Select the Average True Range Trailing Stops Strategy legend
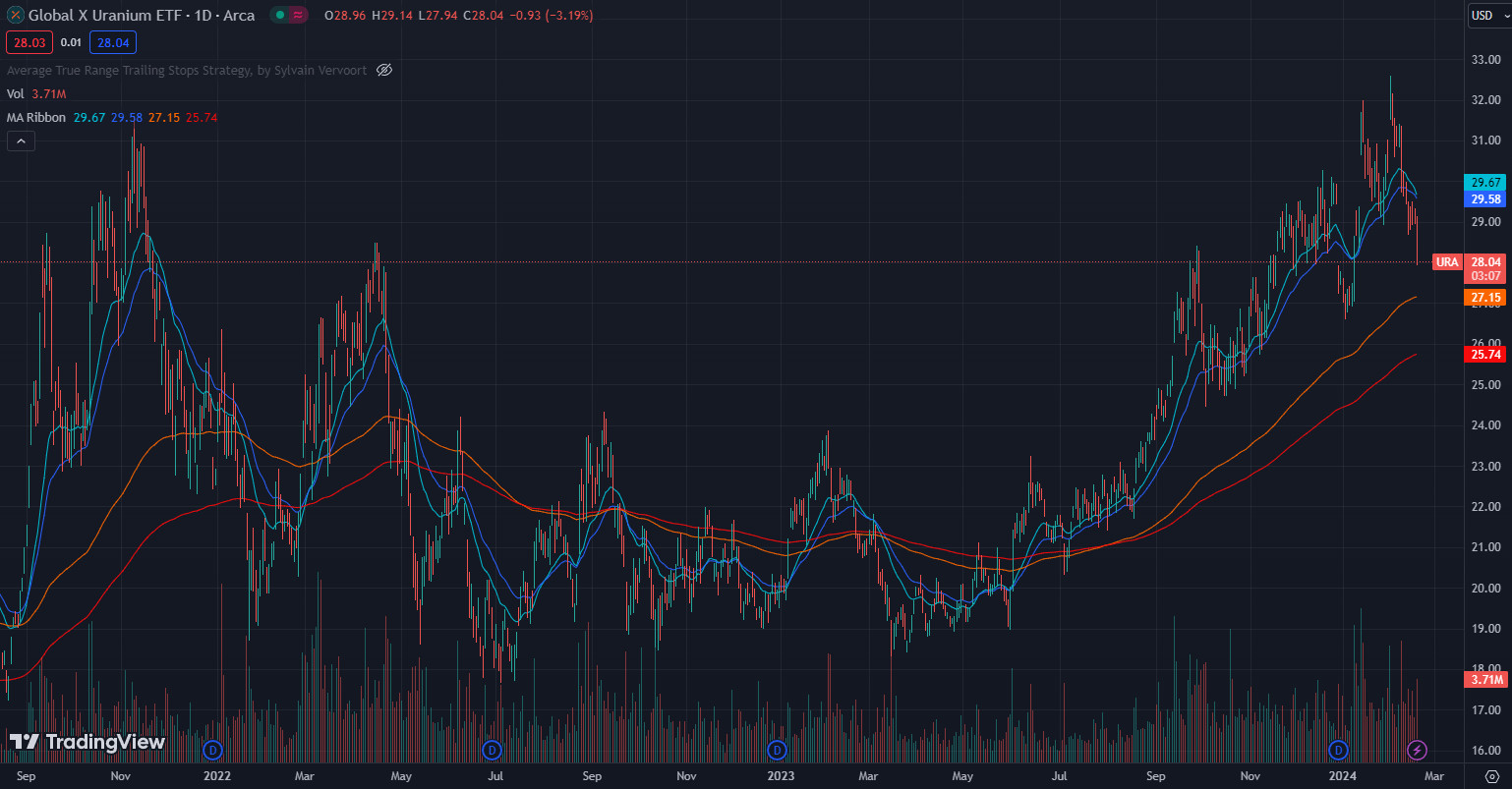 pos(188,70)
